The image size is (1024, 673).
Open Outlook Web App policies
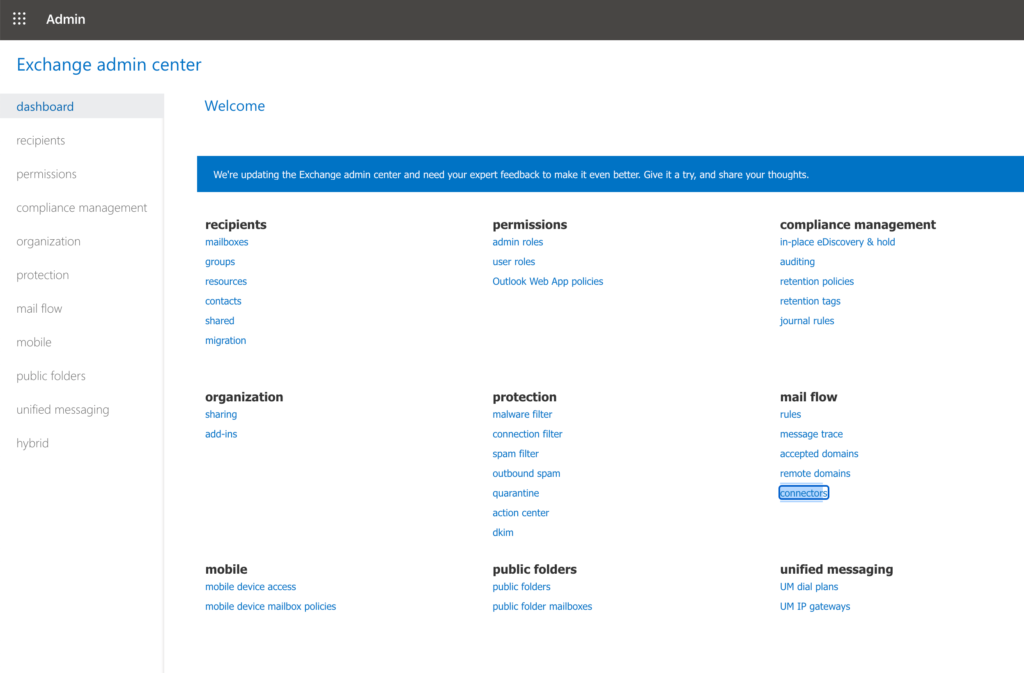pos(547,281)
